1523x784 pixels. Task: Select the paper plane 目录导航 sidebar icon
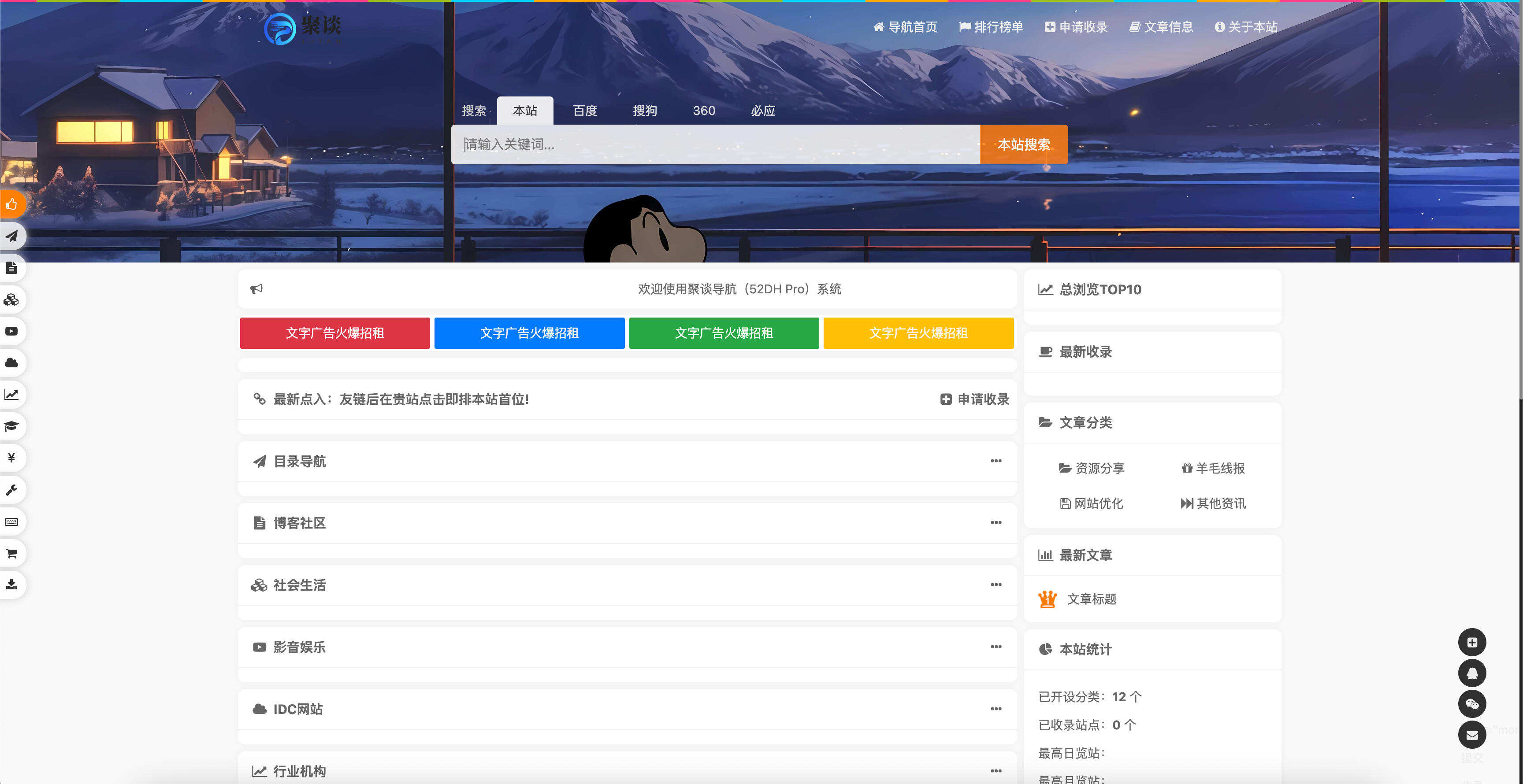pyautogui.click(x=11, y=237)
